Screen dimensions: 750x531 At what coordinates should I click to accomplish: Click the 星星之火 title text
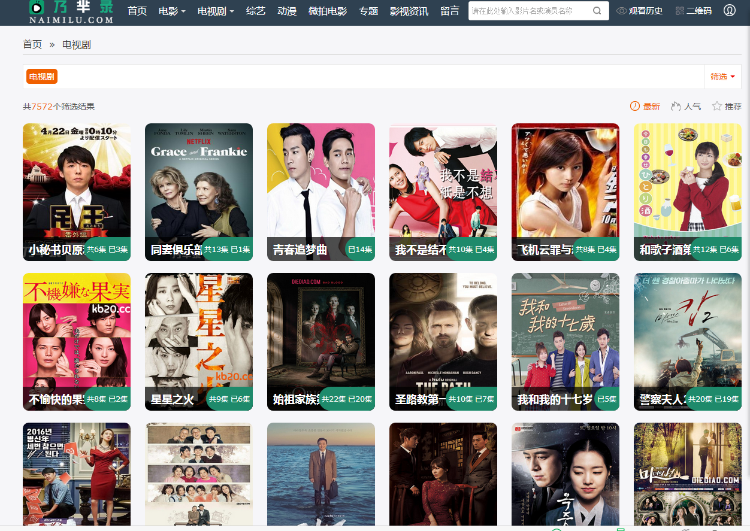[x=172, y=399]
